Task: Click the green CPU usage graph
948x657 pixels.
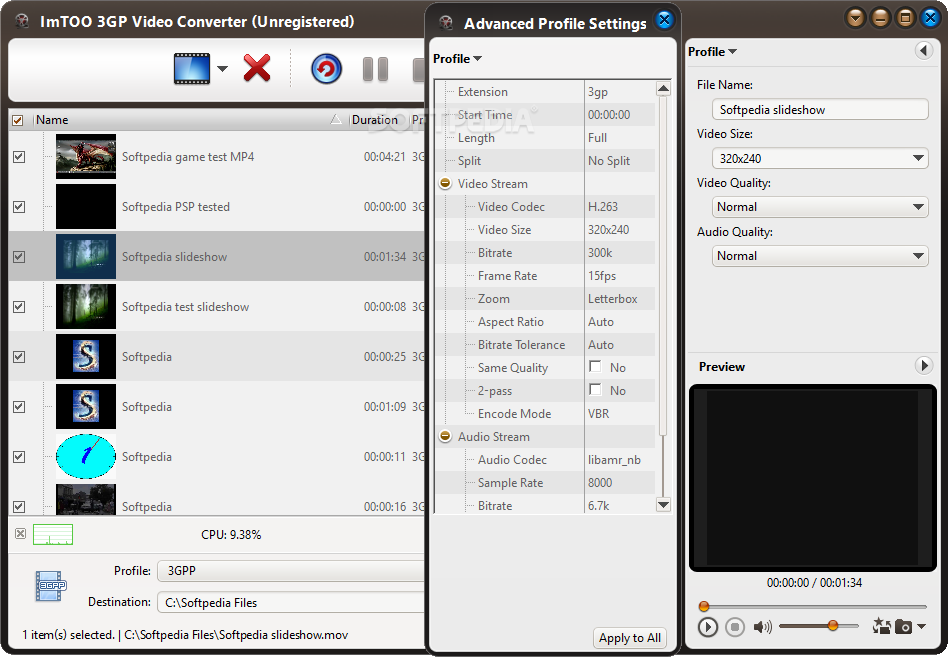Action: click(x=53, y=534)
